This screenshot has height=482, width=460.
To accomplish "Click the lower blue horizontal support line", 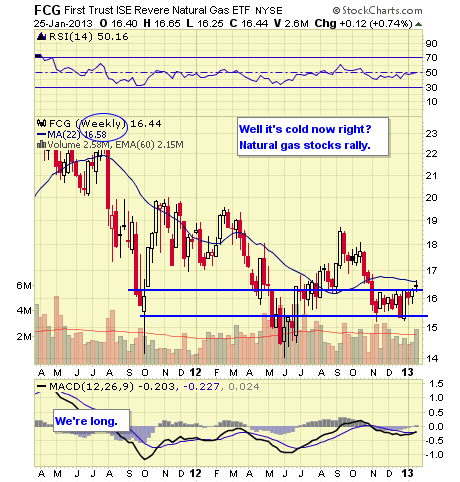I will click(284, 316).
